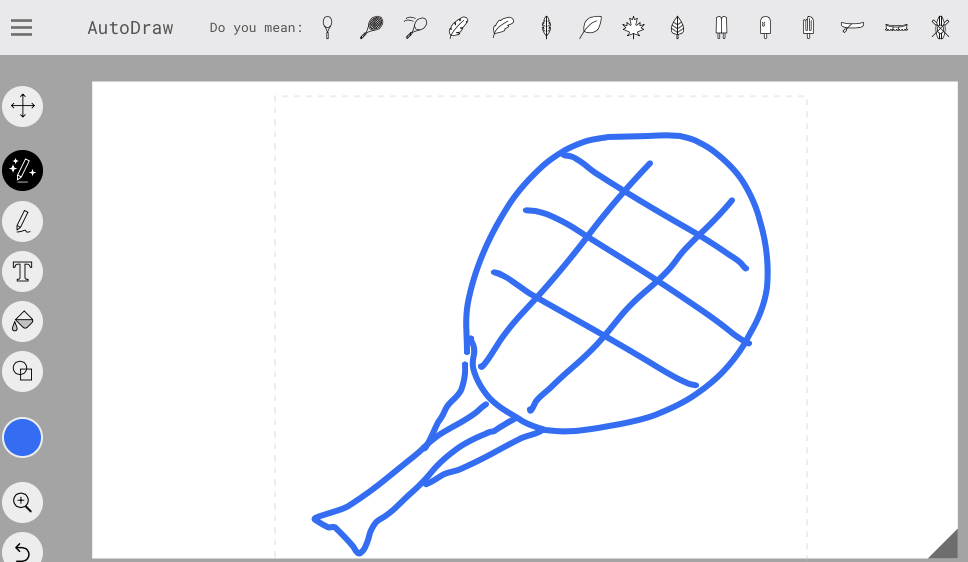The image size is (968, 562).
Task: Choose the plain outline racket suggestion
Action: tap(328, 27)
